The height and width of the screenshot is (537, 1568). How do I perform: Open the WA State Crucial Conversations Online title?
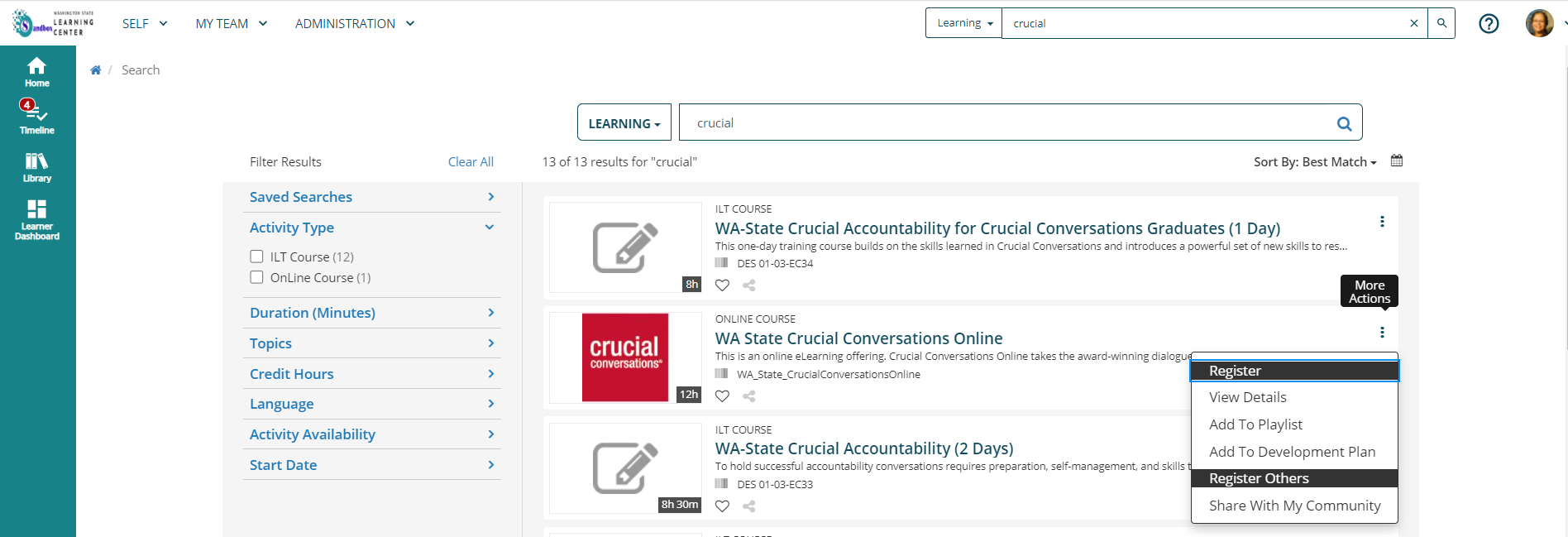pos(858,338)
